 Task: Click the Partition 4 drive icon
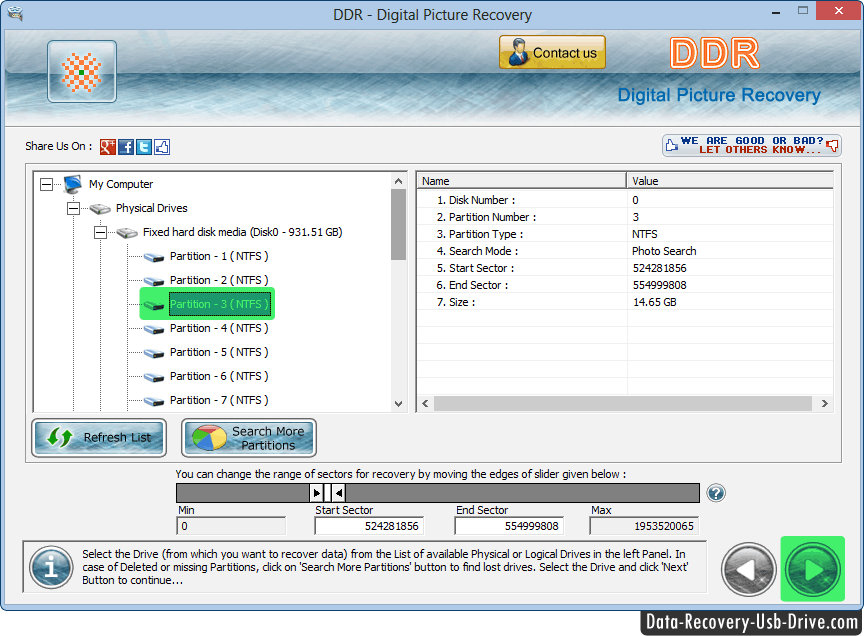click(x=154, y=329)
